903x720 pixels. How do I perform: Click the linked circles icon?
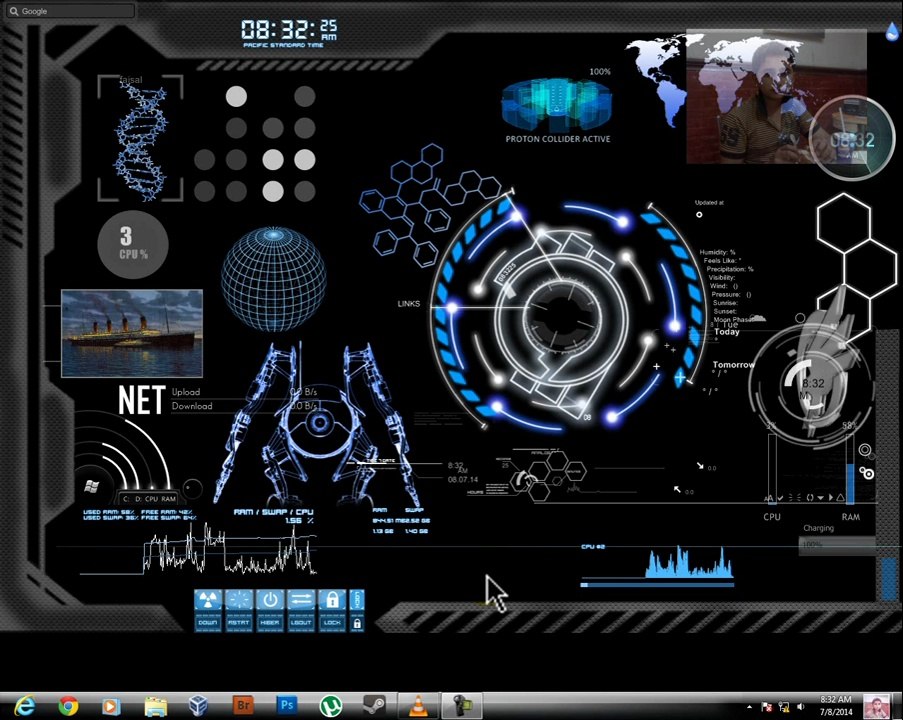tap(866, 473)
